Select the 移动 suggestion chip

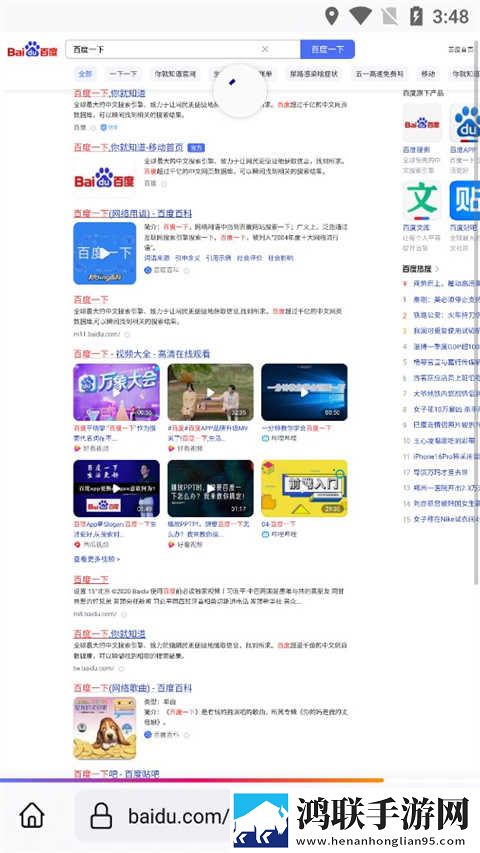[428, 74]
